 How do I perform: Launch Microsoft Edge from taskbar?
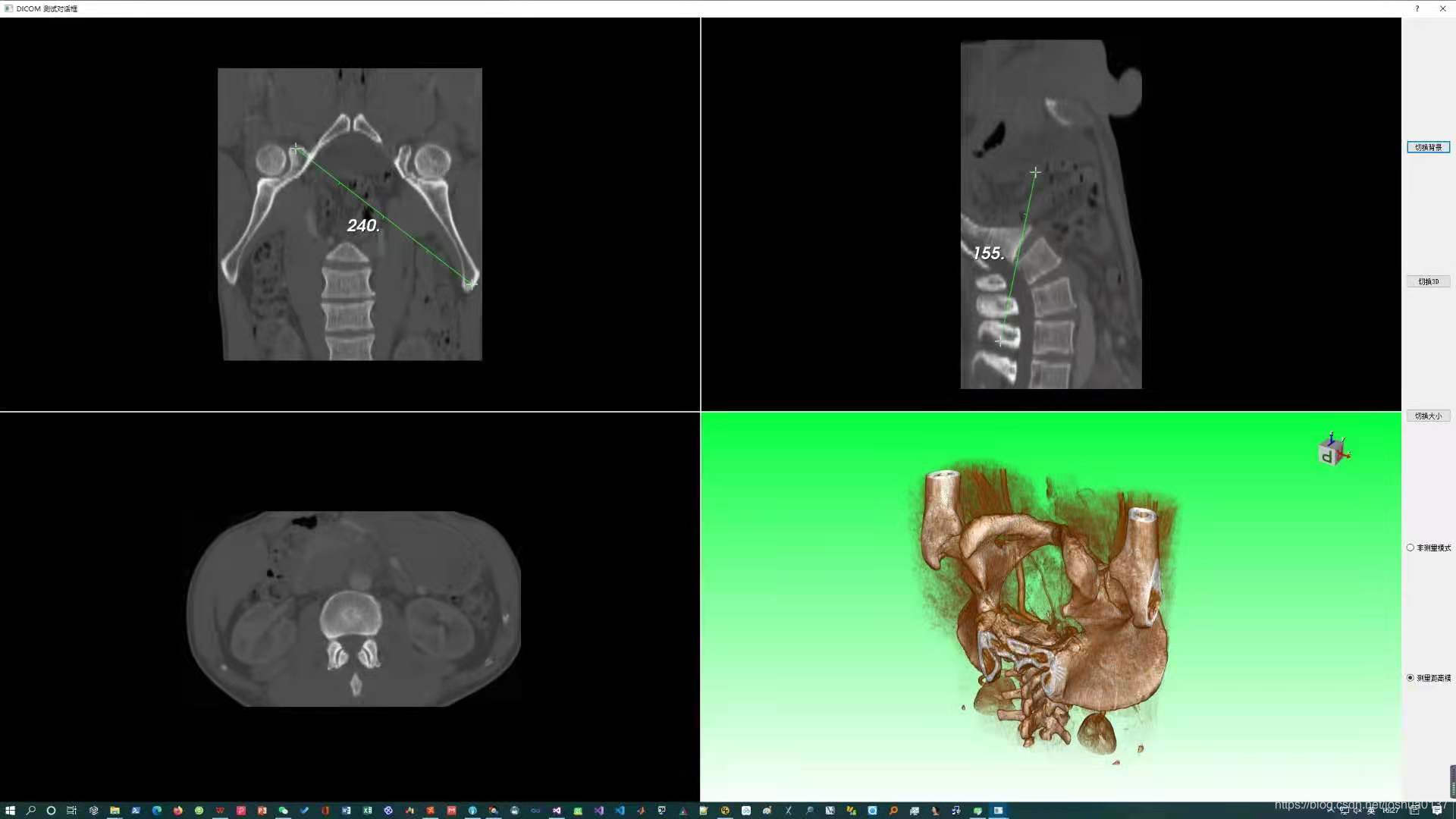157,810
